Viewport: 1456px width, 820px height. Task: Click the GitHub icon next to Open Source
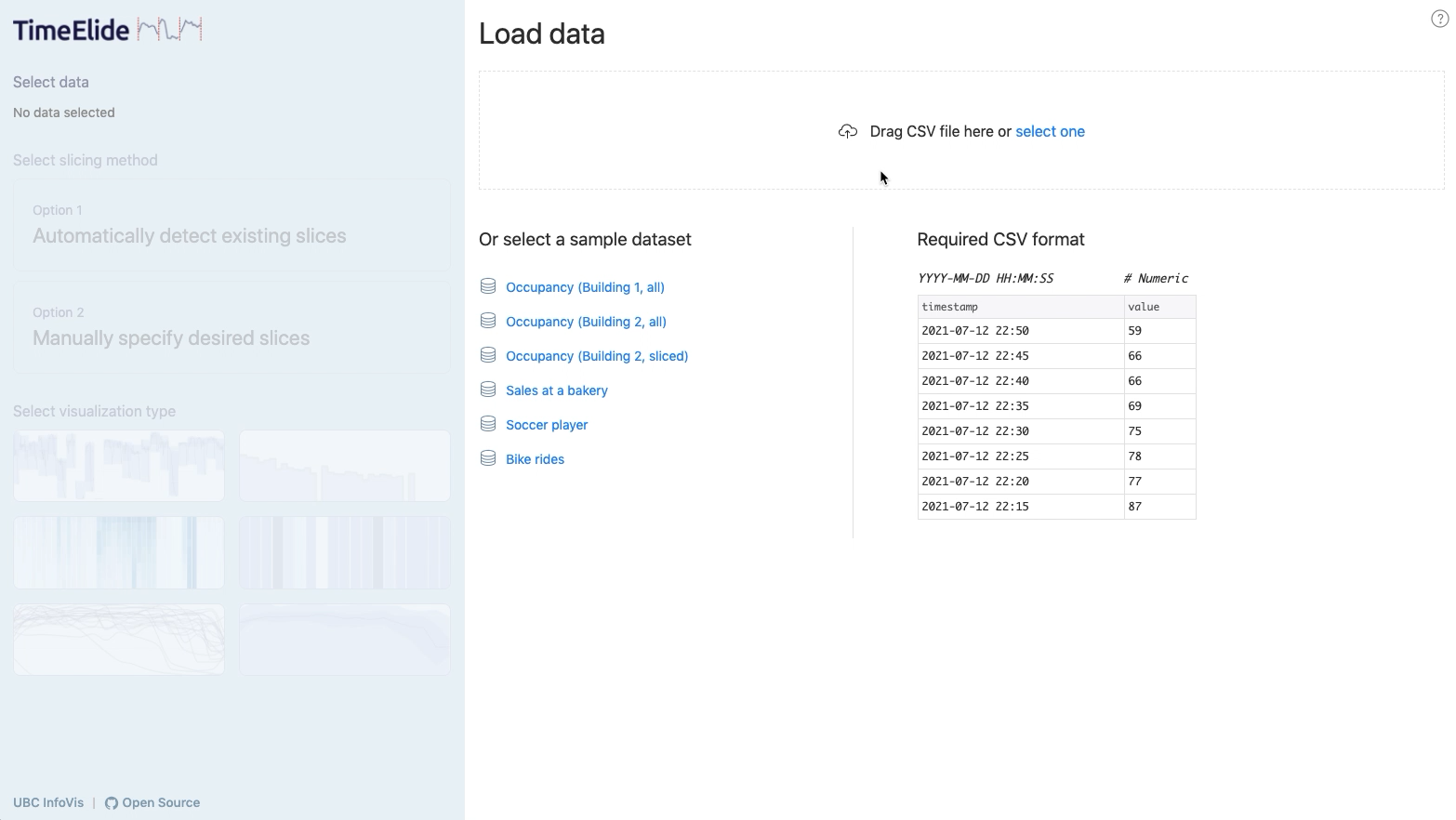111,802
